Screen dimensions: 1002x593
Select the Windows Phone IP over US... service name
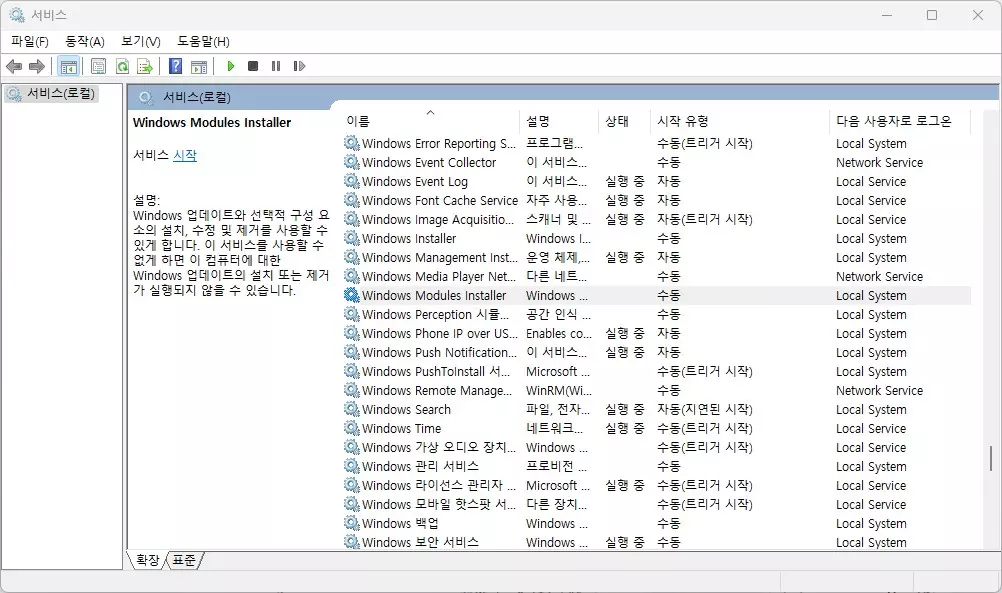coord(440,334)
